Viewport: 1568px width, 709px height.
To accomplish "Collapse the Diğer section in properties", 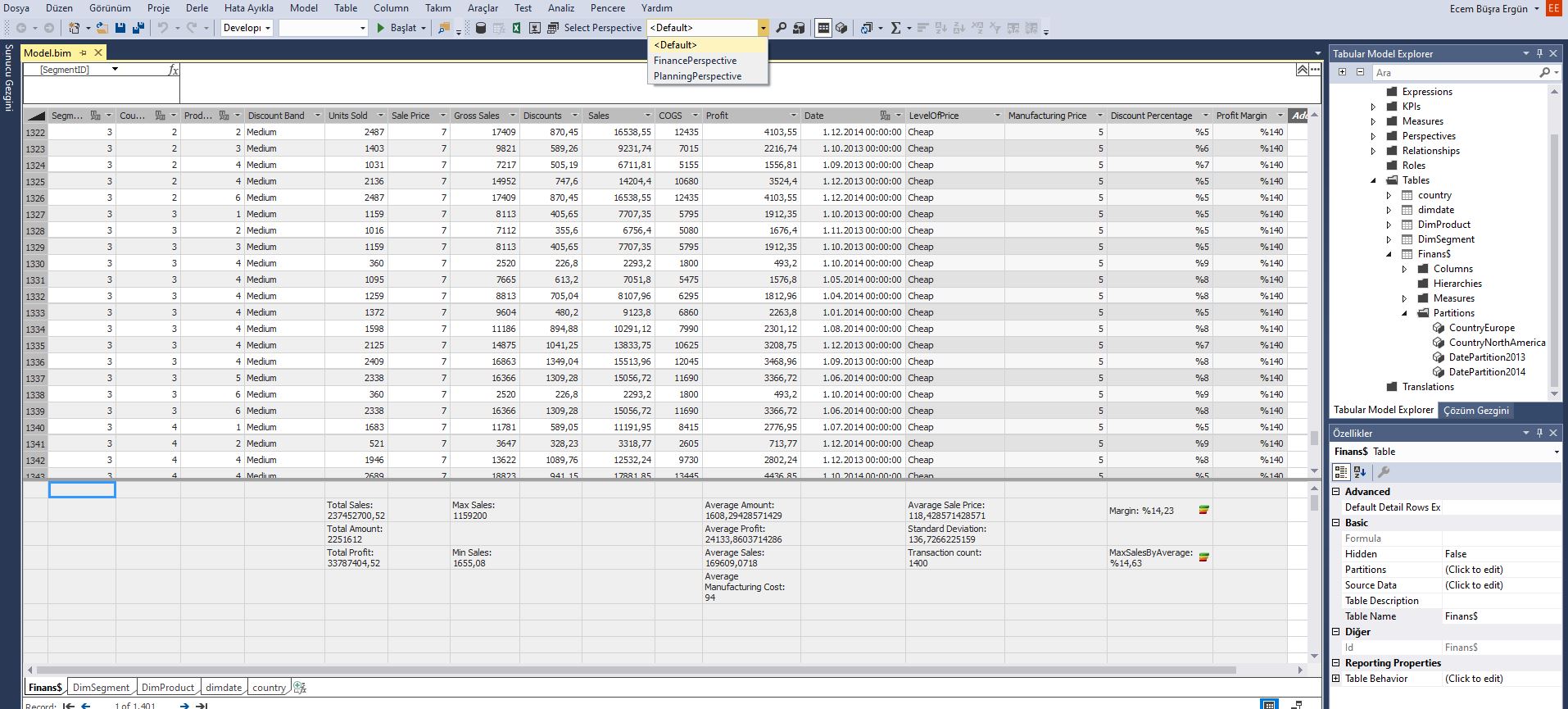I will click(1336, 632).
